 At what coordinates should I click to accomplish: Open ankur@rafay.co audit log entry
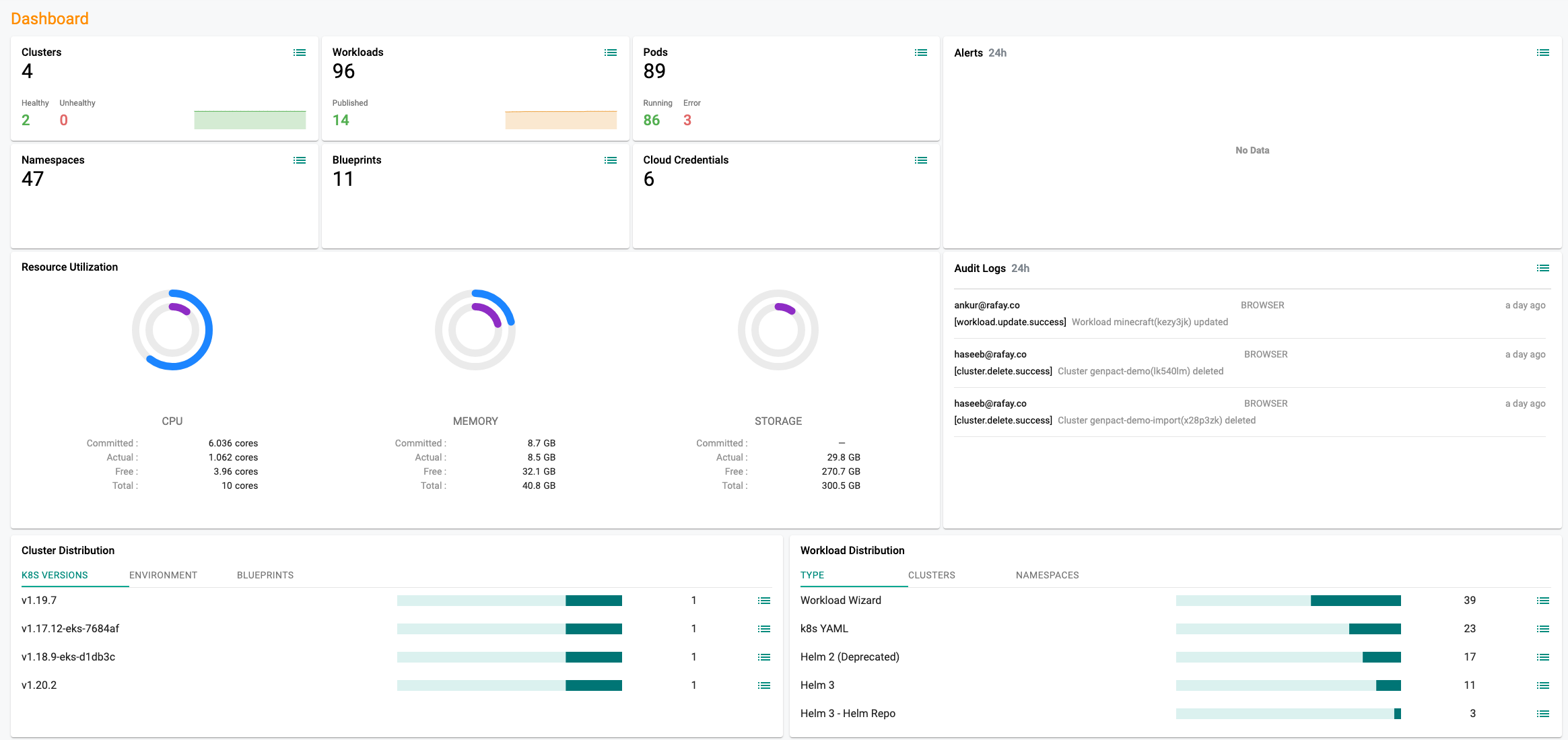1250,314
